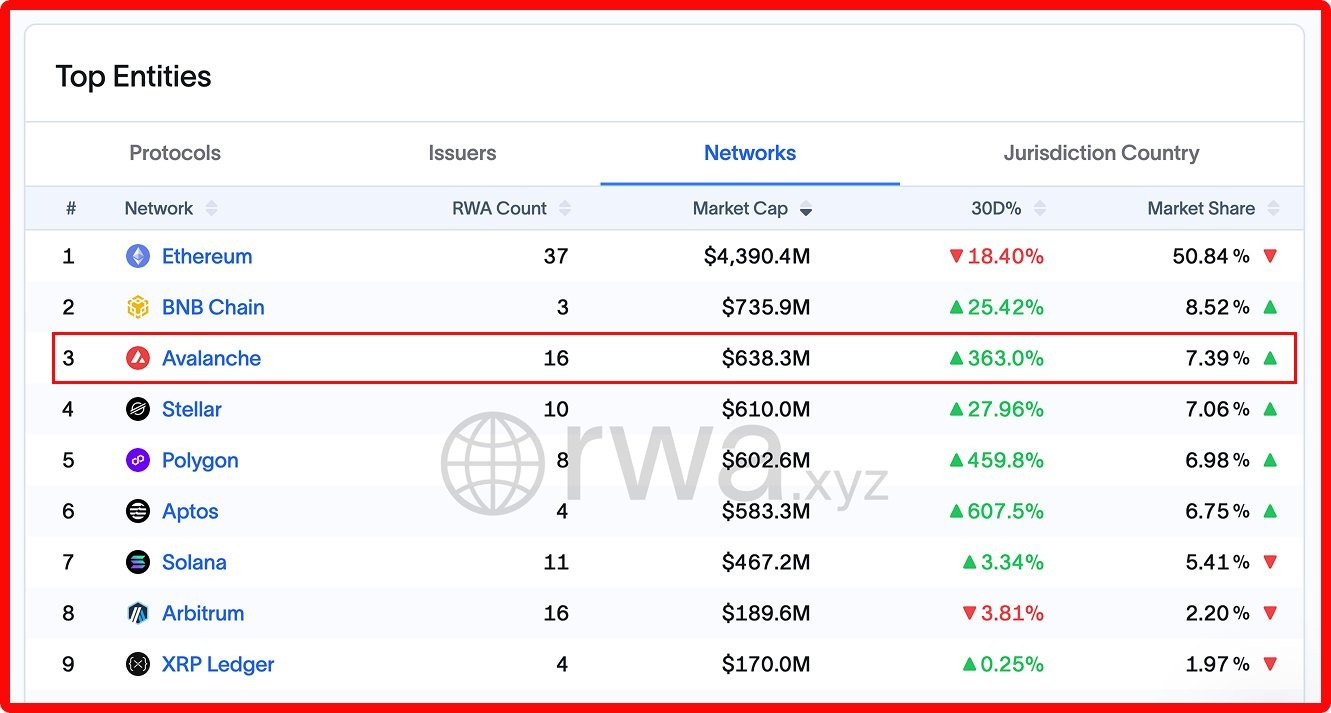
Task: Click the Ethereum network logo icon
Action: [x=138, y=256]
